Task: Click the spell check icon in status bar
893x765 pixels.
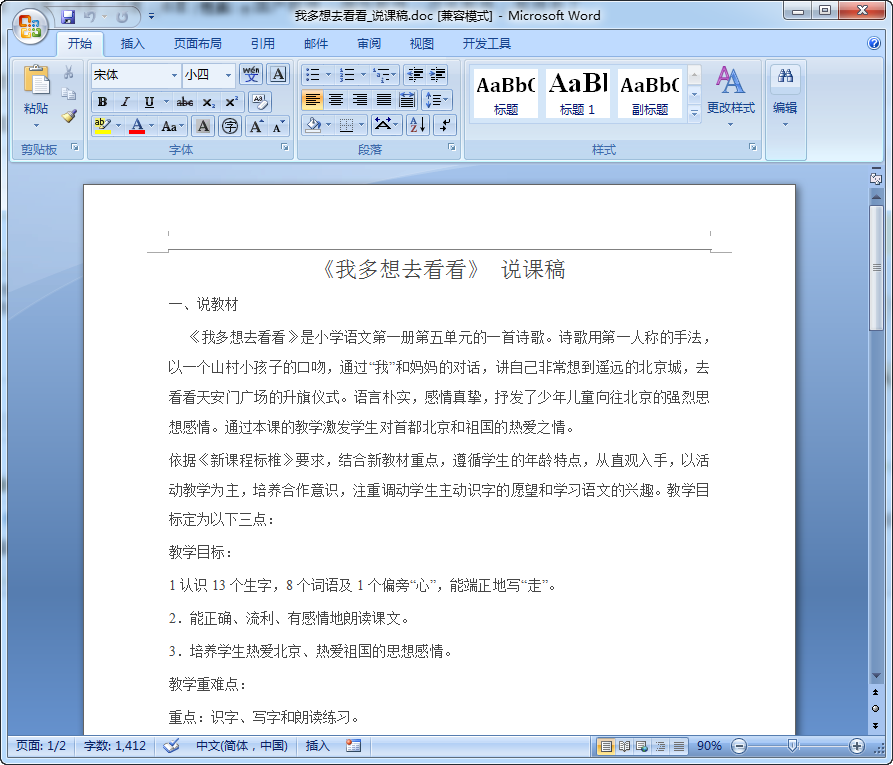Action: (170, 745)
